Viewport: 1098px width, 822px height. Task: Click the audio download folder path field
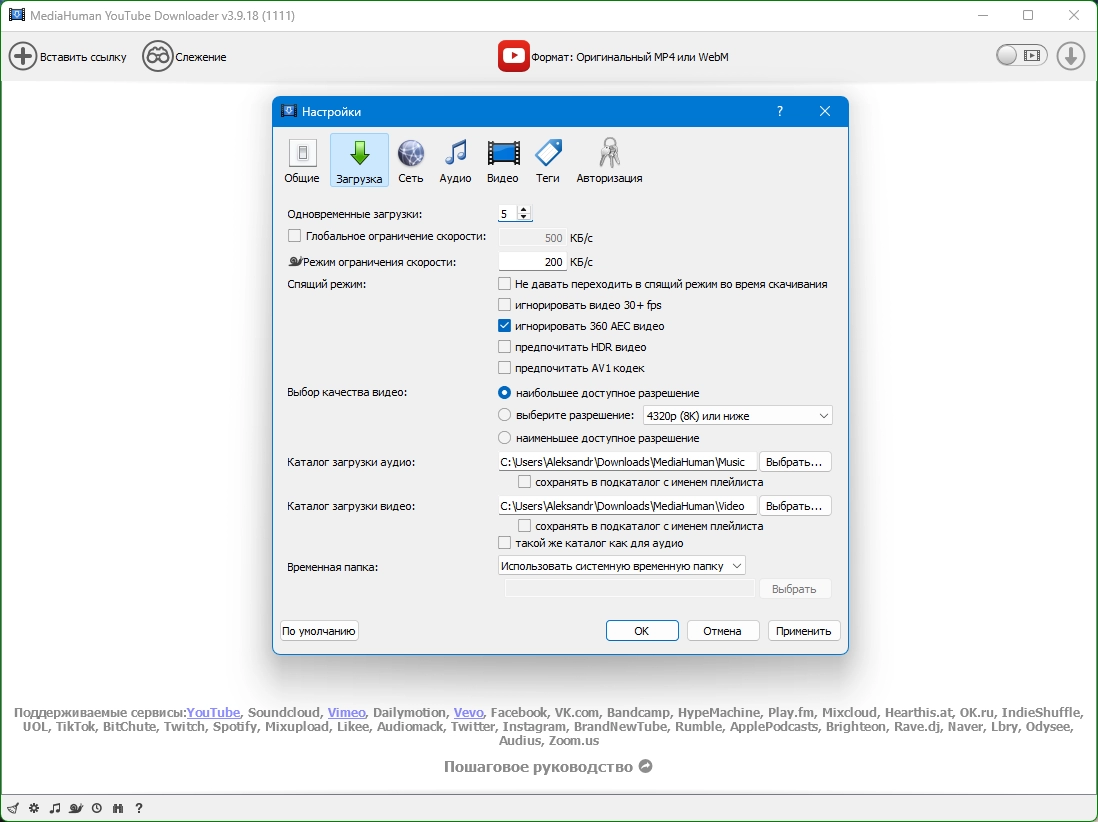click(627, 462)
